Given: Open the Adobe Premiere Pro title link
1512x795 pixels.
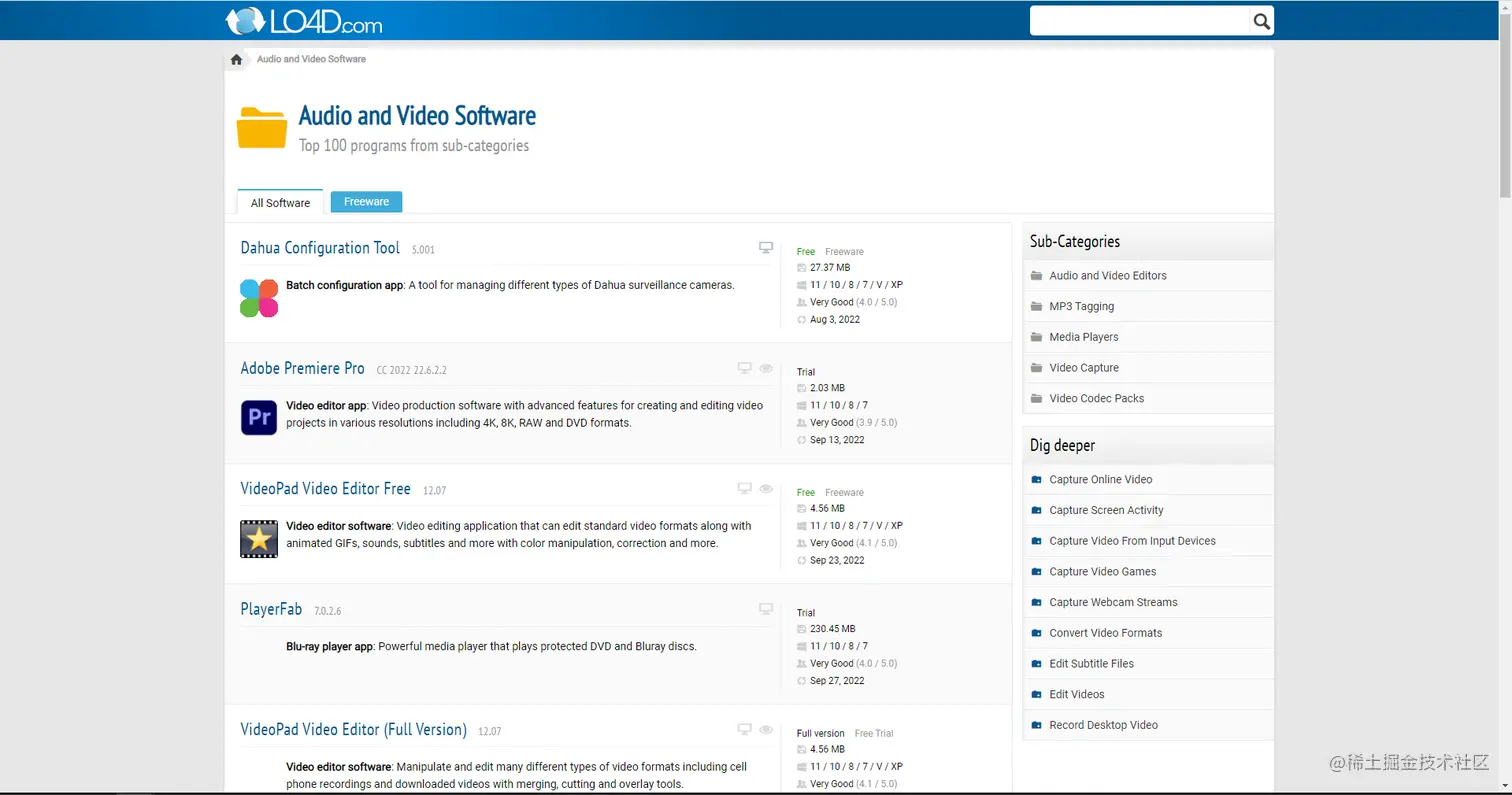Looking at the screenshot, I should click(302, 368).
